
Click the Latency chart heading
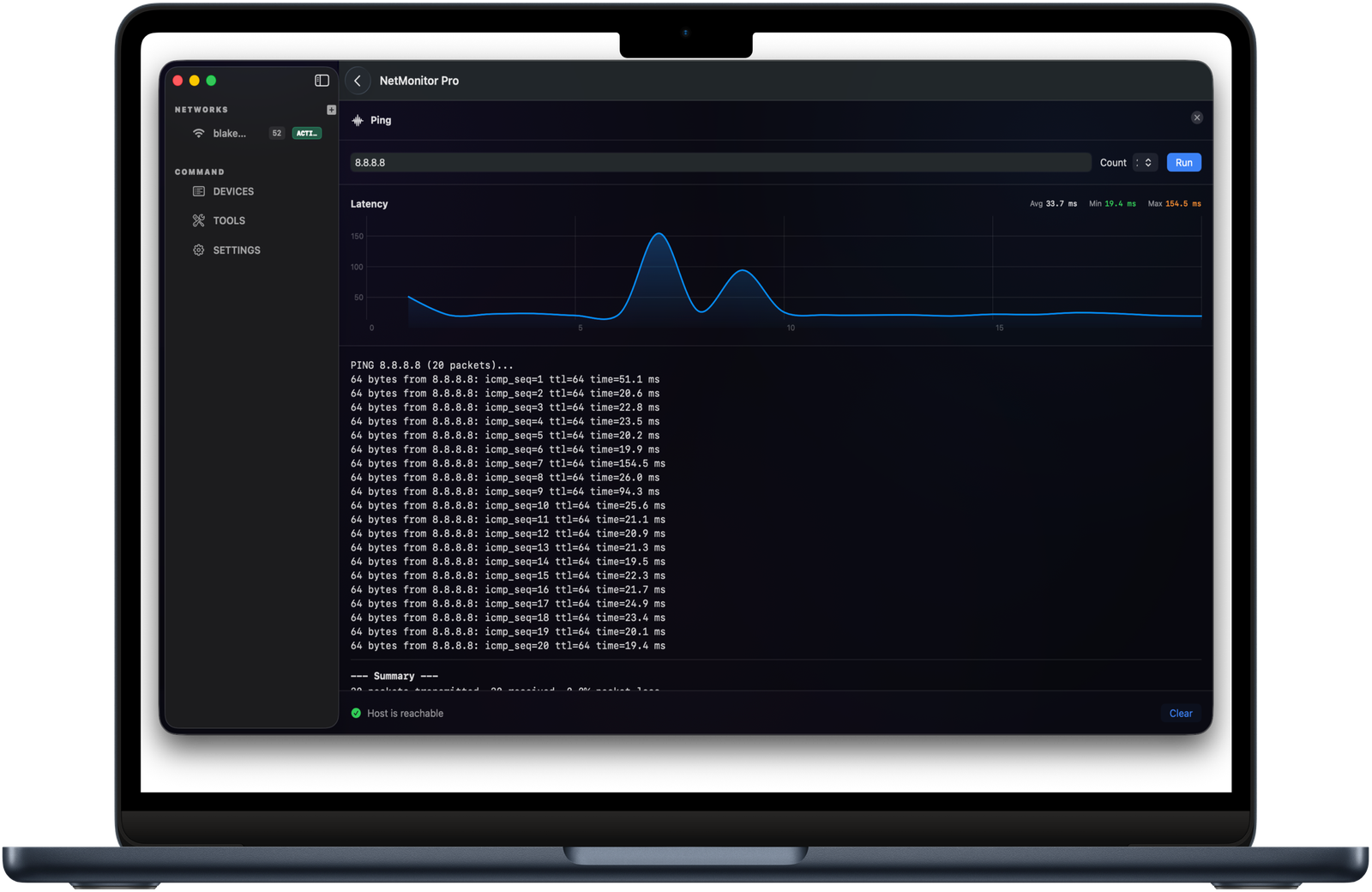[x=369, y=204]
